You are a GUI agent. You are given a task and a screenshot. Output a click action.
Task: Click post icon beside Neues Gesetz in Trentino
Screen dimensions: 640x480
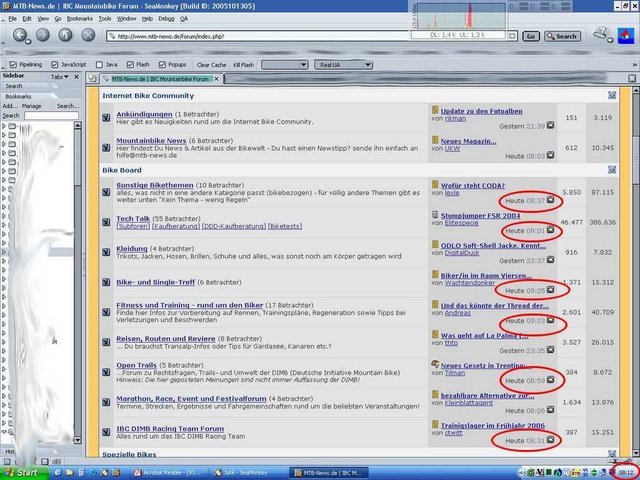(435, 364)
